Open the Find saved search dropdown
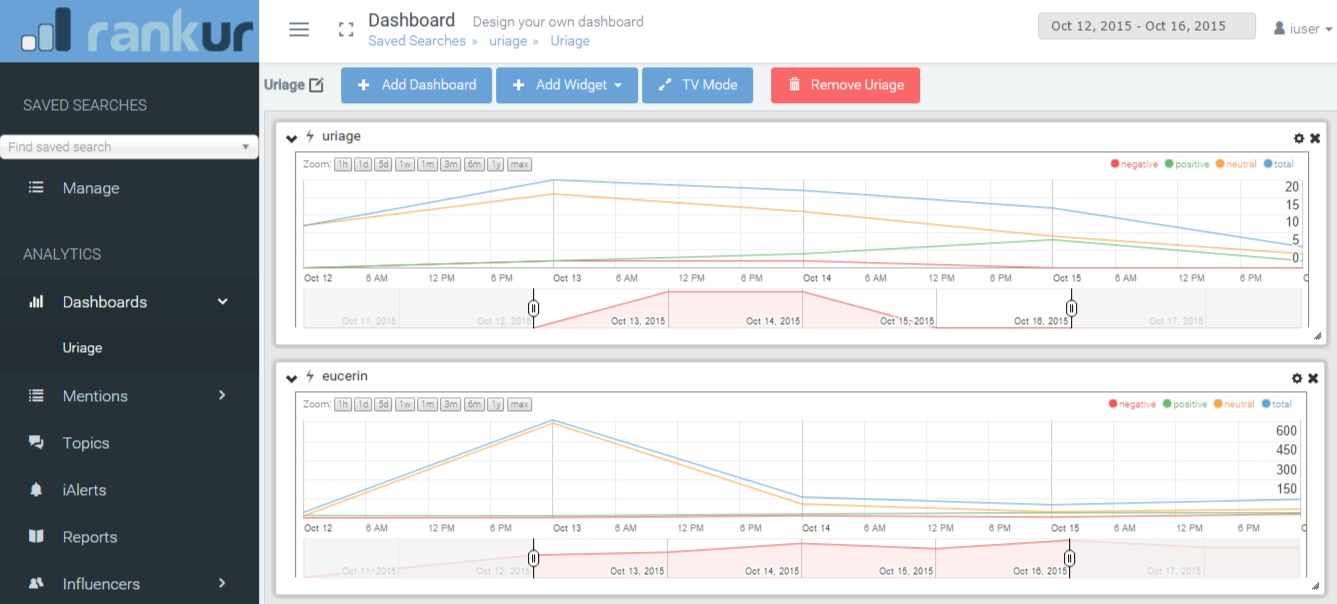 tap(129, 147)
